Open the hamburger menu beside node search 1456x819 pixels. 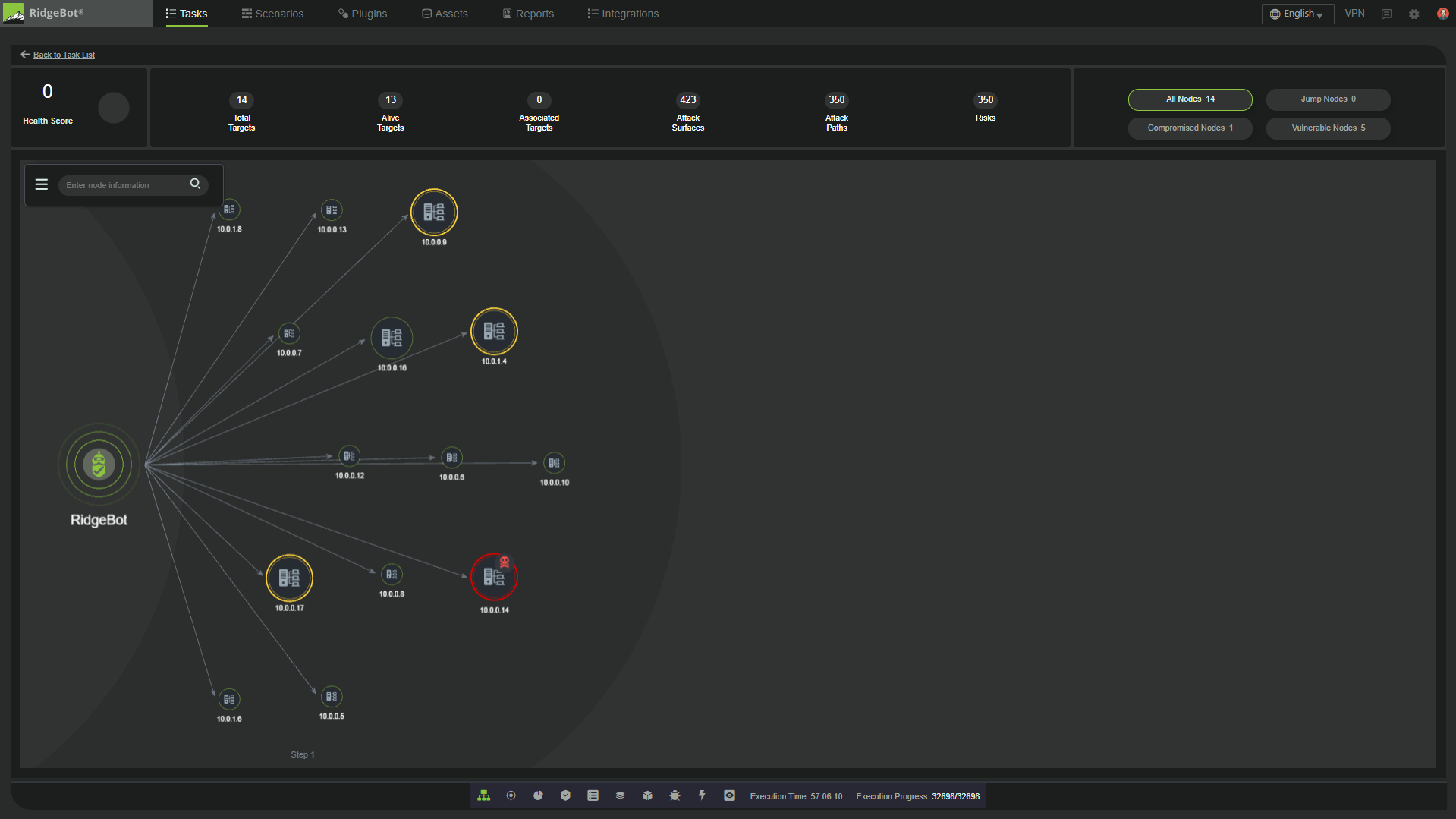pos(42,184)
